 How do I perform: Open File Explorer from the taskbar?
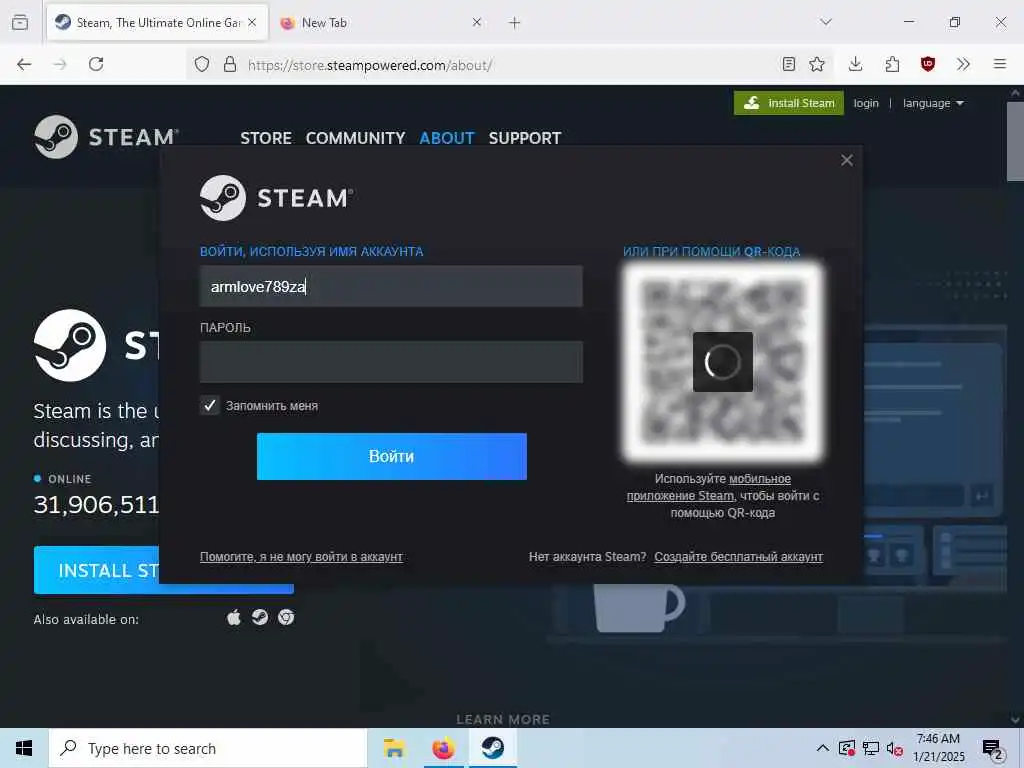[x=394, y=748]
